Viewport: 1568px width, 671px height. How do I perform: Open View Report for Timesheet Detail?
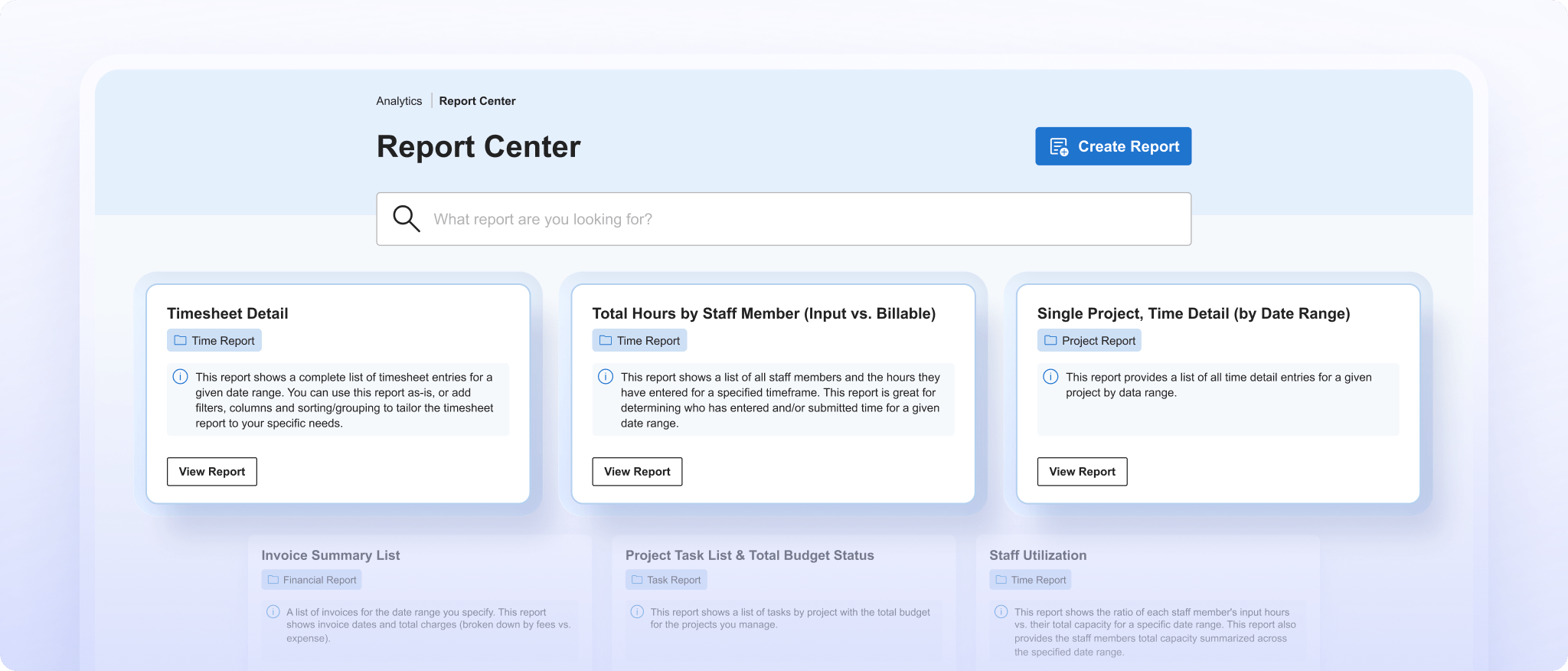pos(212,472)
